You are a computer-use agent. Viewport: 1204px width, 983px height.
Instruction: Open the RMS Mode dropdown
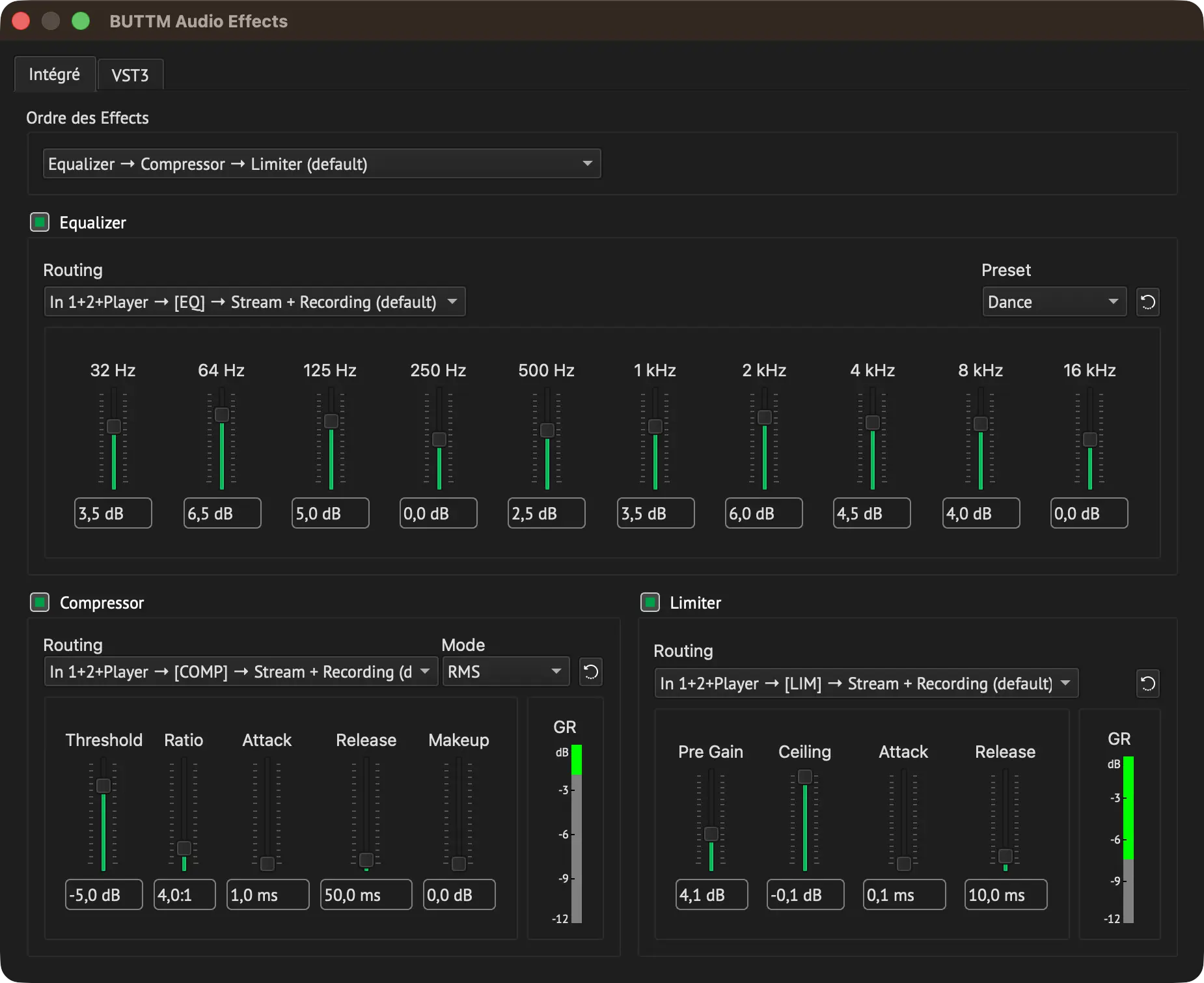pyautogui.click(x=506, y=672)
